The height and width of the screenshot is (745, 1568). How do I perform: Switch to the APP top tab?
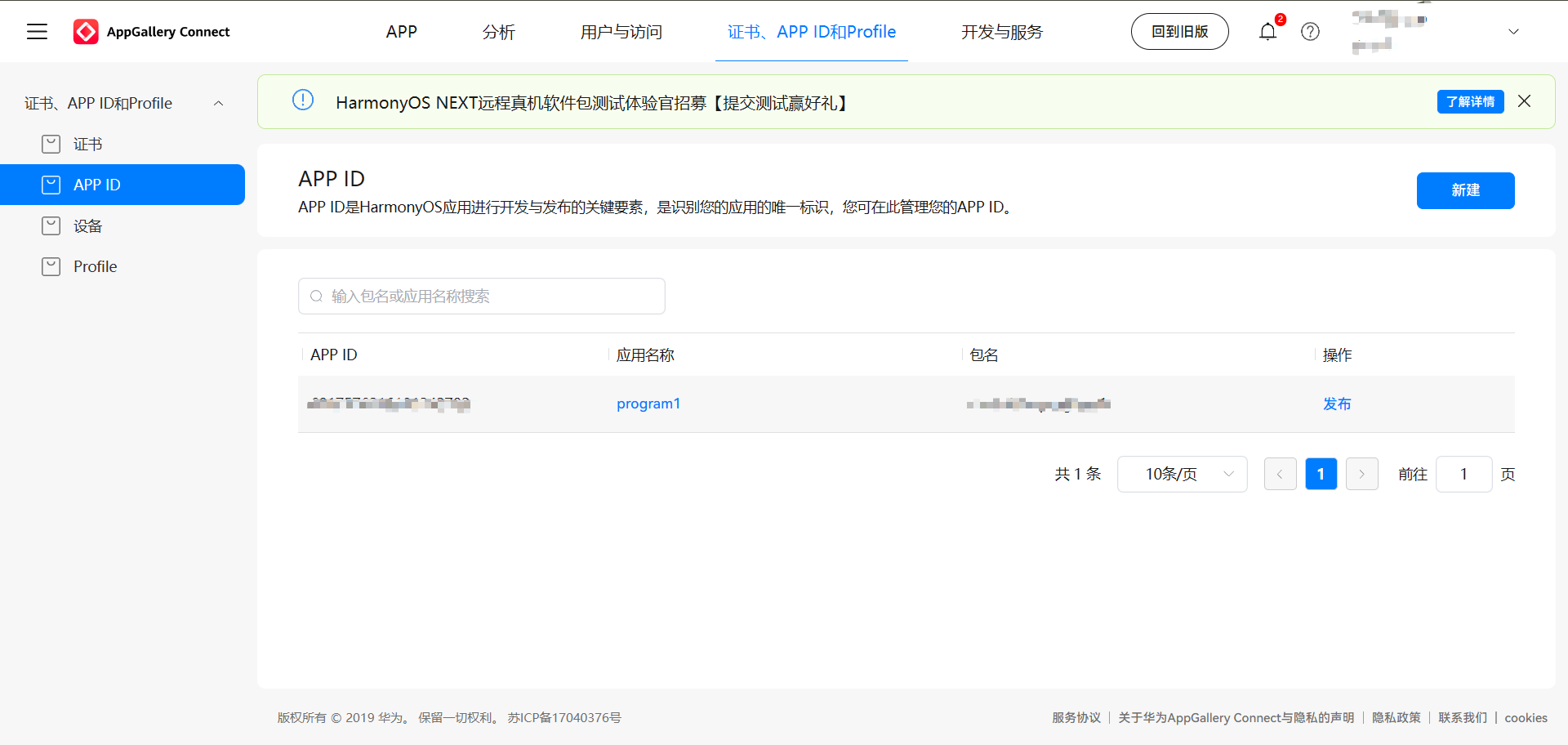(402, 32)
